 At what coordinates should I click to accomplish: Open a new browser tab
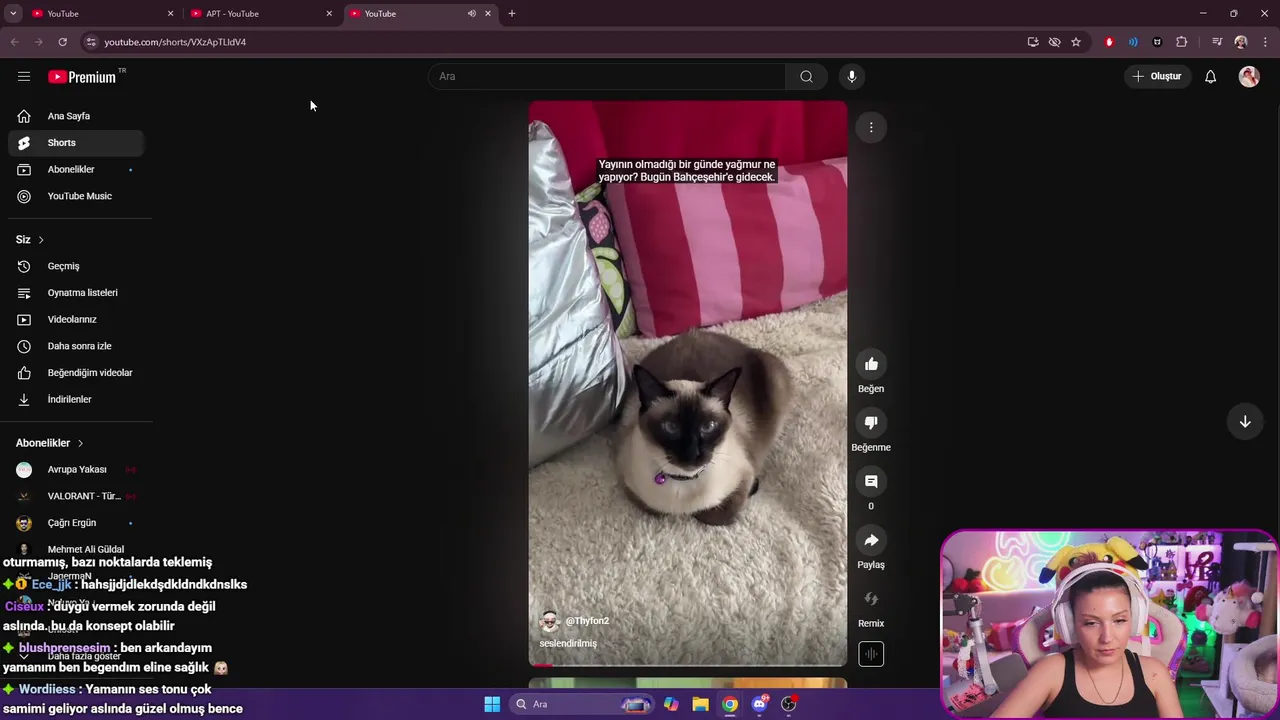point(512,13)
